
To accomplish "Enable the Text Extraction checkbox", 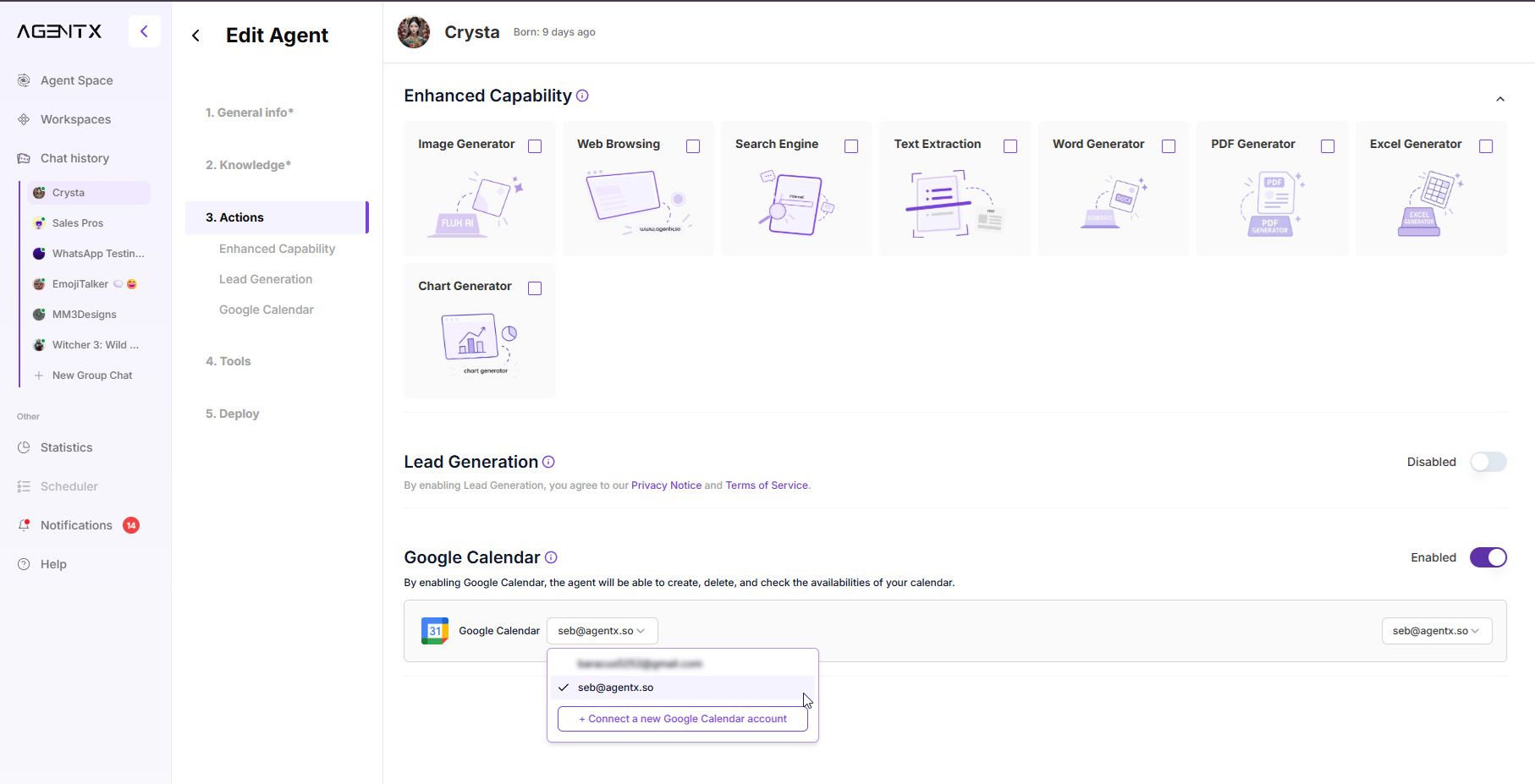I will [1010, 146].
